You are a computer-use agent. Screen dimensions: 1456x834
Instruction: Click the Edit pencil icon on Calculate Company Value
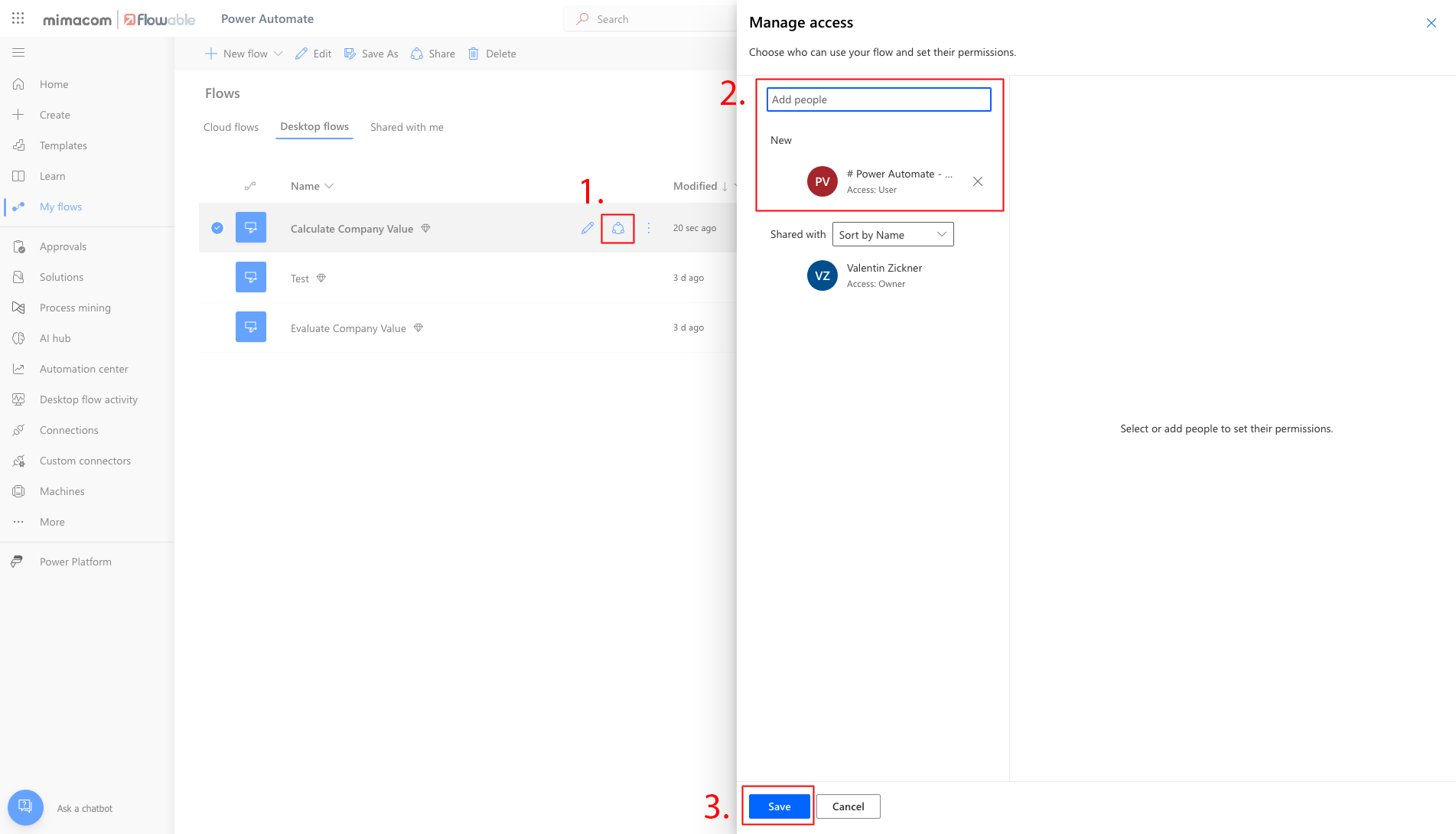pos(587,227)
